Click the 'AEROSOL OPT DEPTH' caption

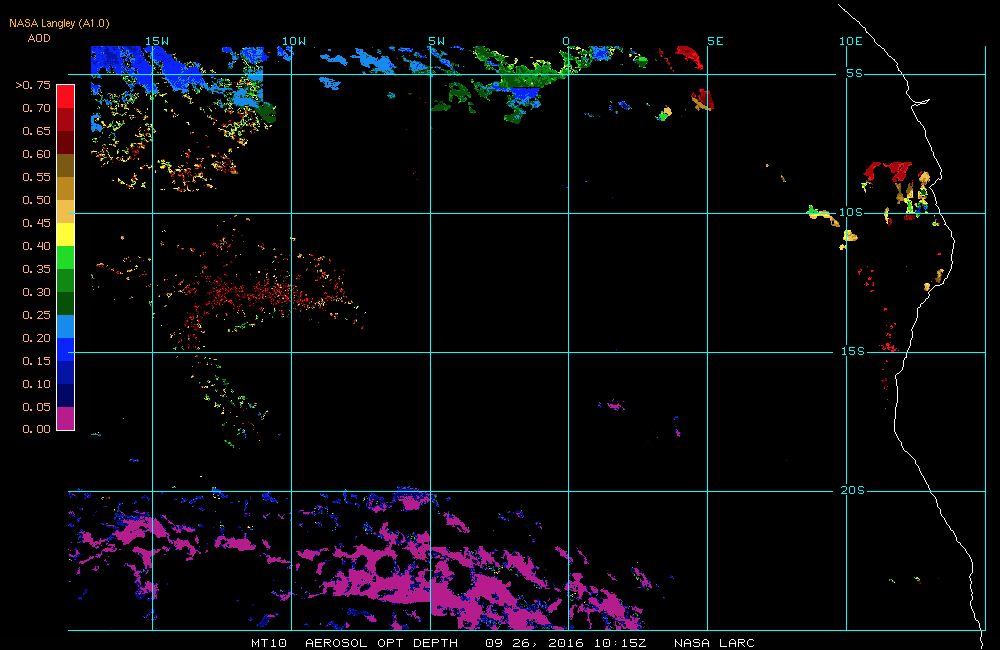381,643
